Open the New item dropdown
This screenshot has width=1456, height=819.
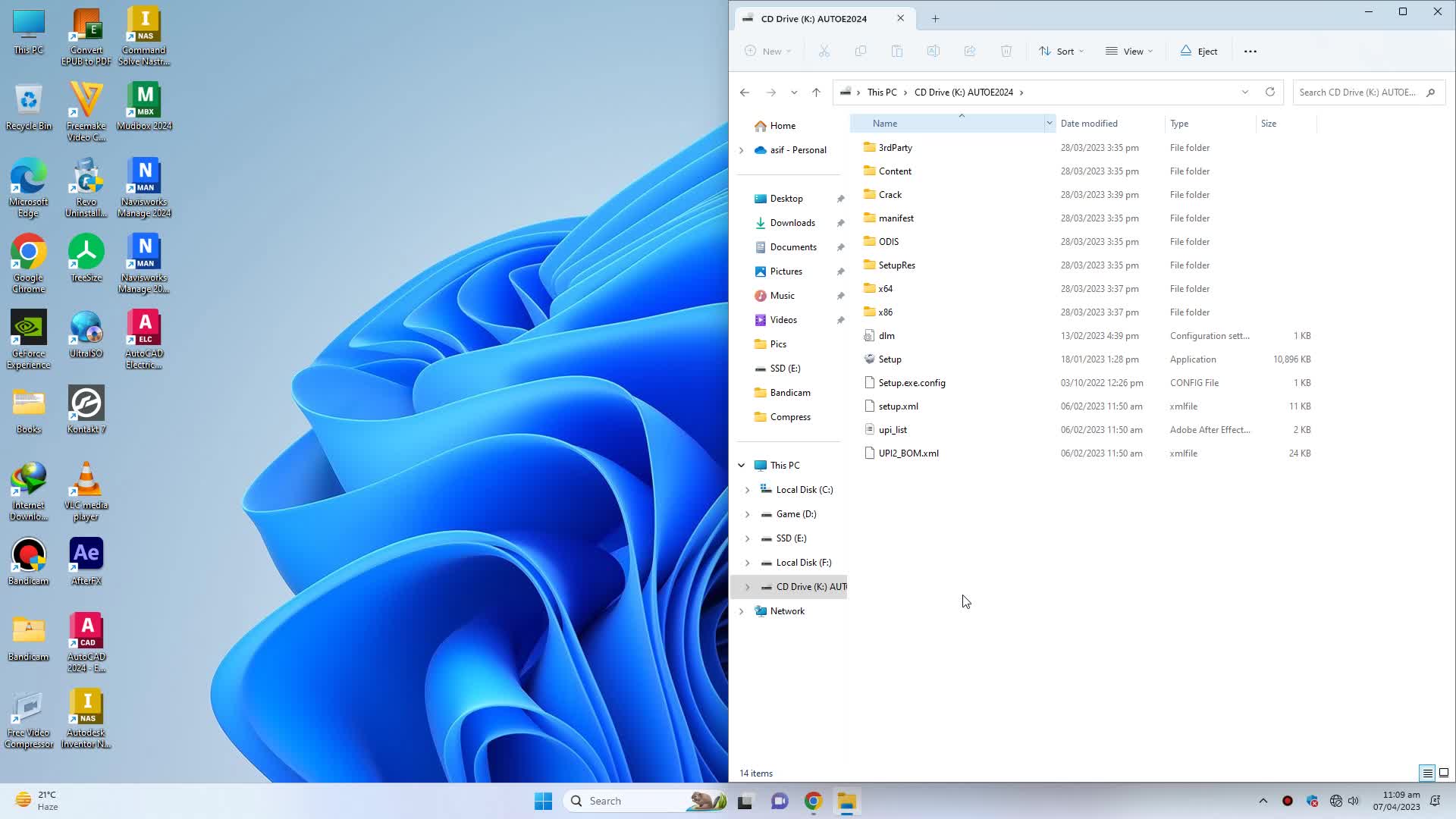768,52
